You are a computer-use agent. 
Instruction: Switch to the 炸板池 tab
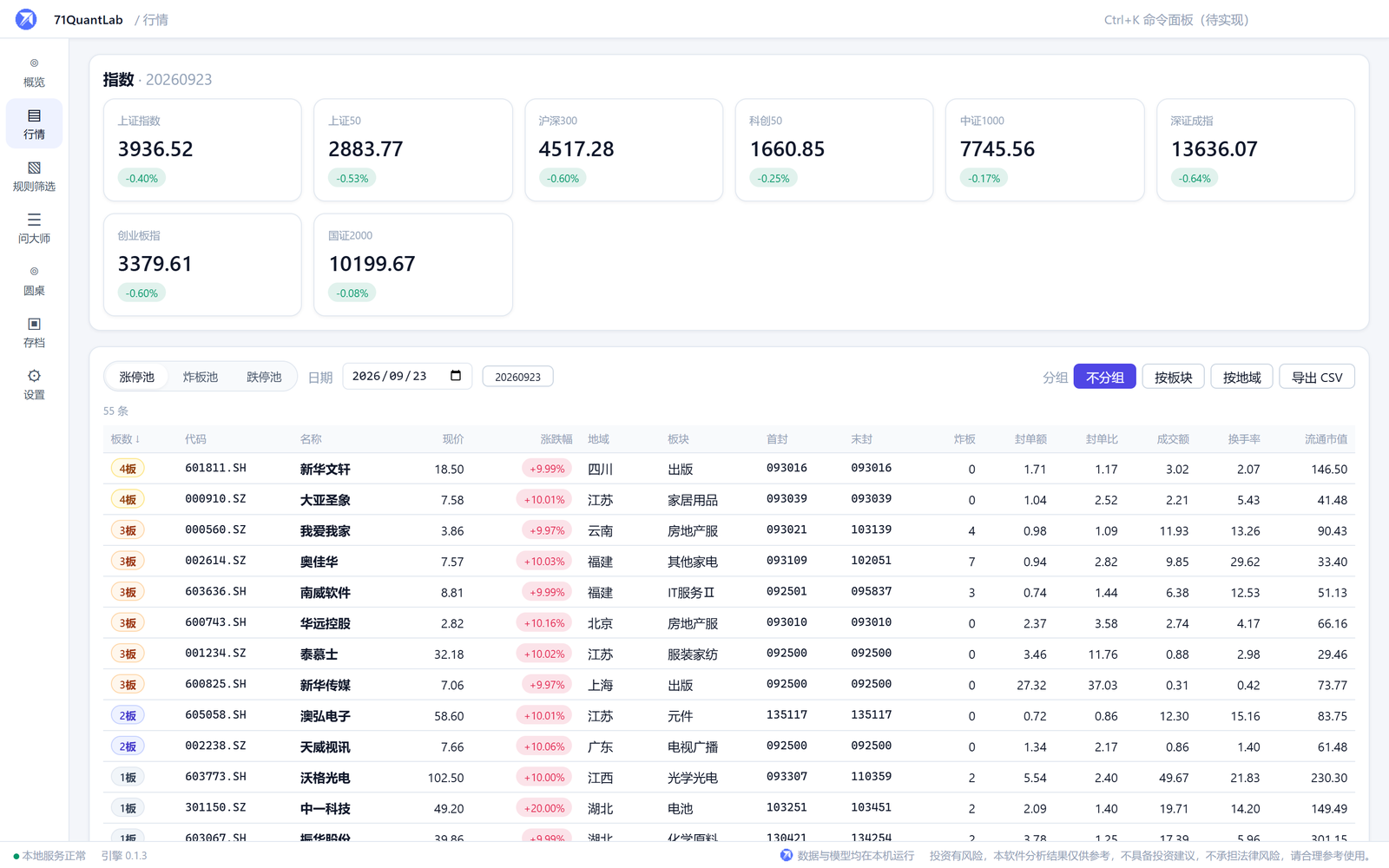pos(201,377)
